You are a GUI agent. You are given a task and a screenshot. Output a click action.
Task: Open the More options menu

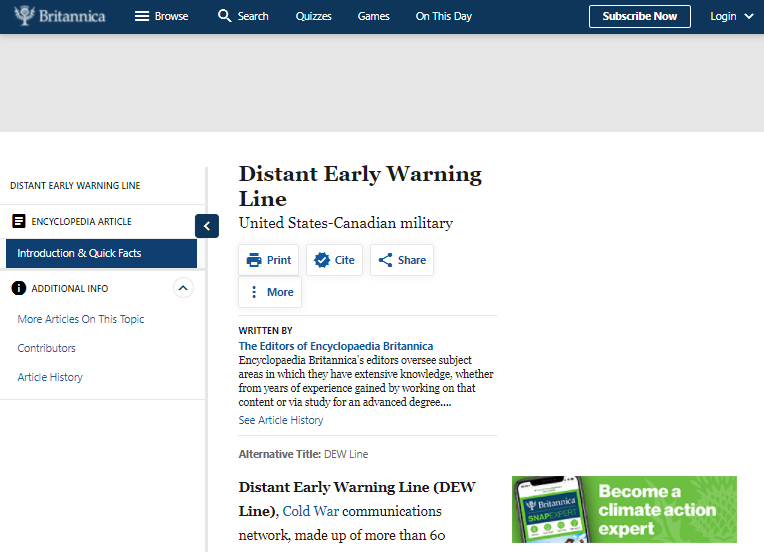click(x=270, y=292)
